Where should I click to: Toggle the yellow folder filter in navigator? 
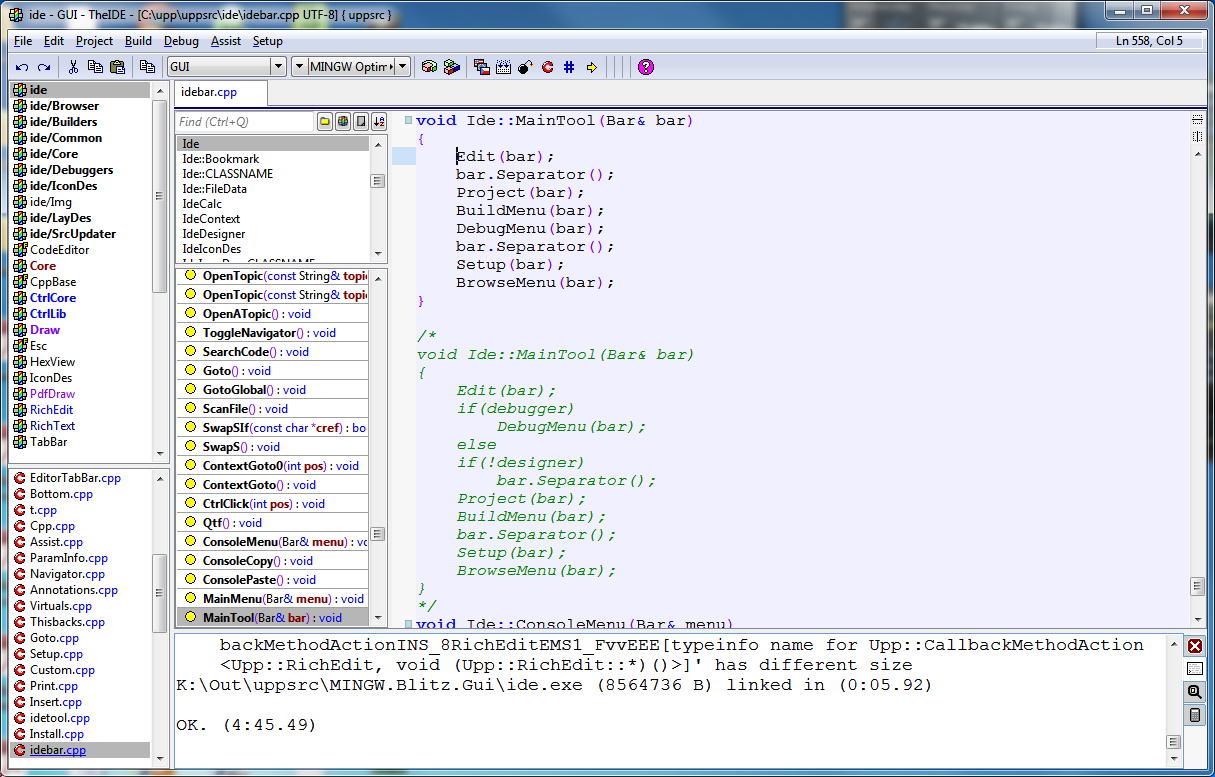tap(325, 122)
